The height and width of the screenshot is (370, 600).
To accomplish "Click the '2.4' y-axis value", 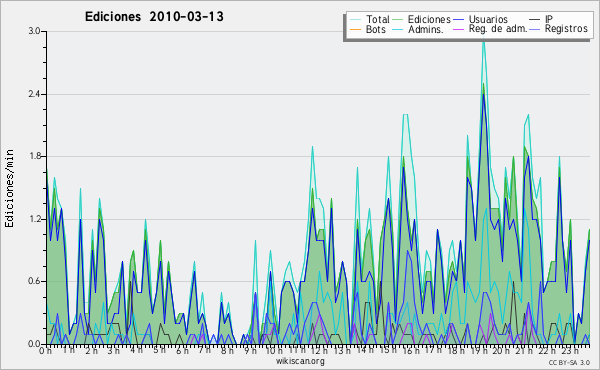I will 34,94.
